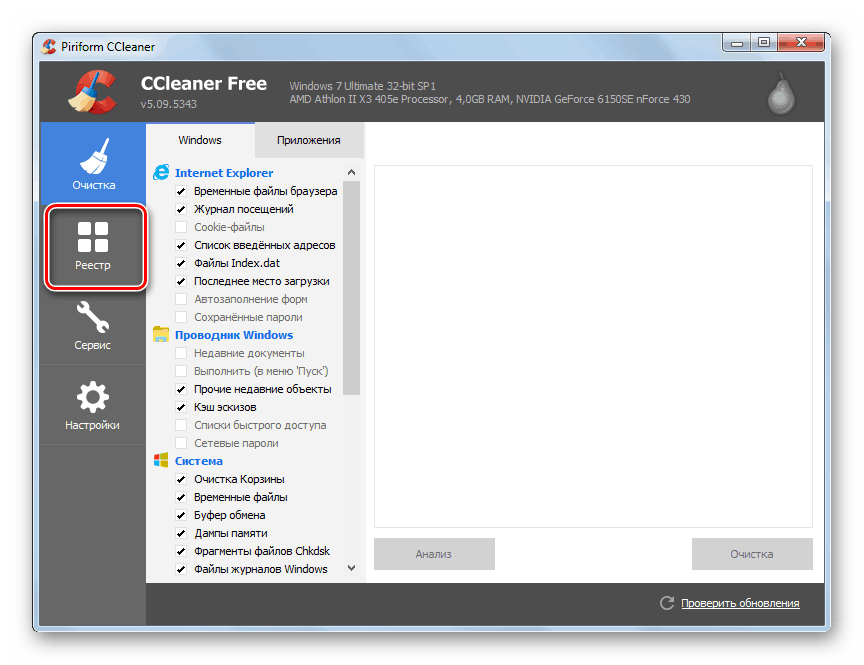This screenshot has width=864, height=665.
Task: Open the Очистка section with broom icon
Action: pyautogui.click(x=93, y=164)
